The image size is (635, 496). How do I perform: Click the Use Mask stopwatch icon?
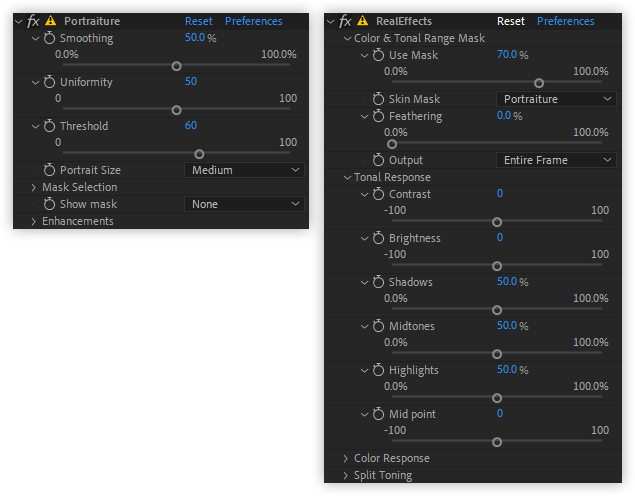point(378,55)
